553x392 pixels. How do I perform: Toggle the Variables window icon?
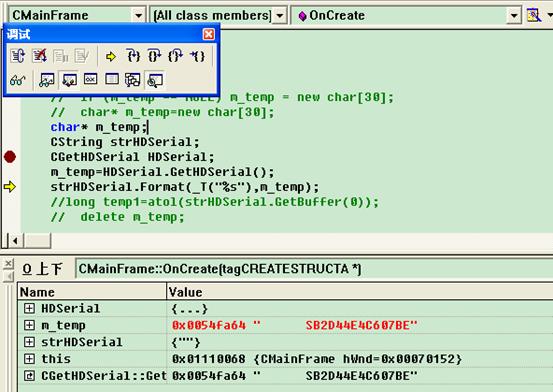pos(69,80)
